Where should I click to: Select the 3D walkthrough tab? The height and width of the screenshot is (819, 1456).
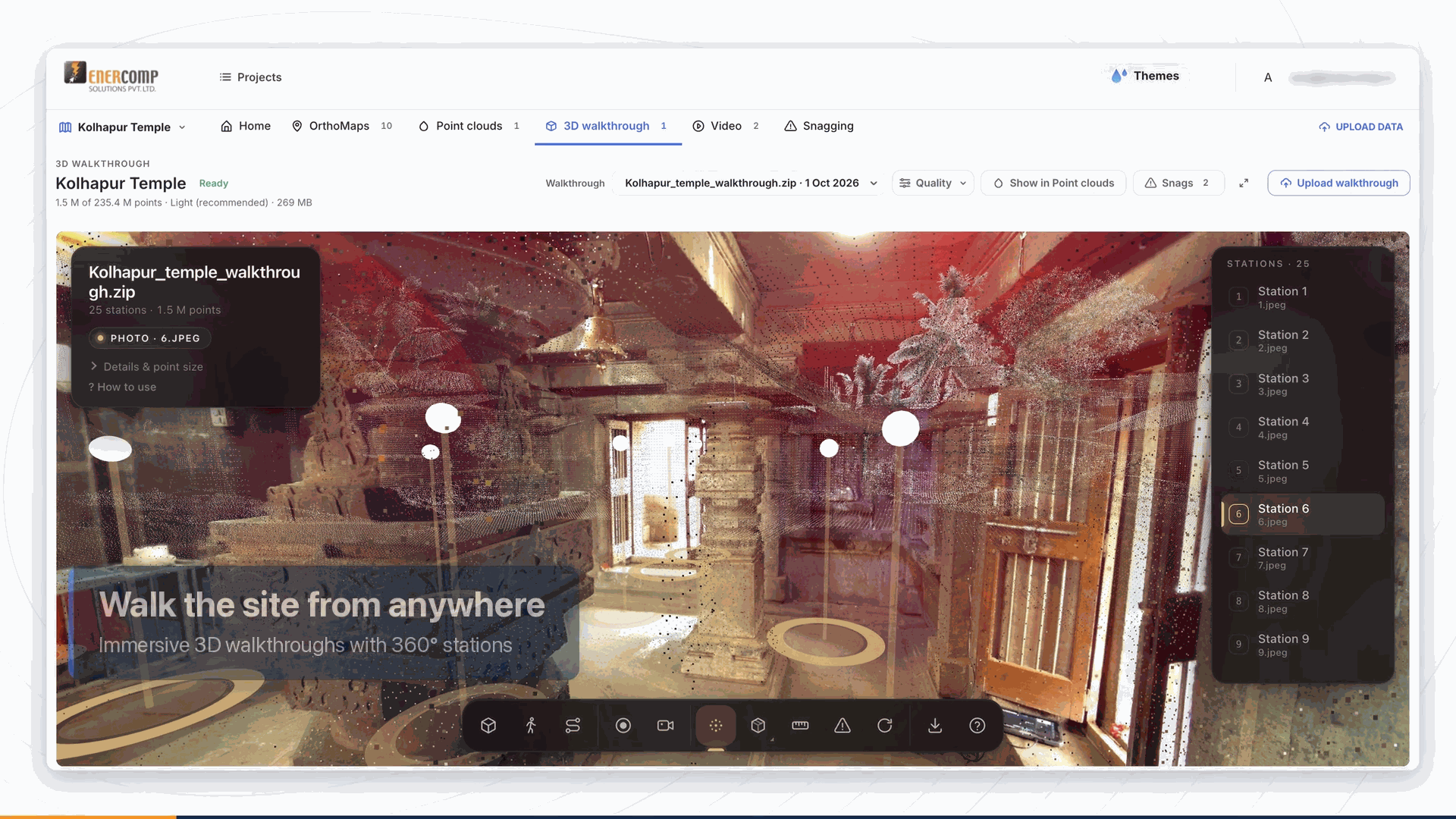click(x=607, y=126)
